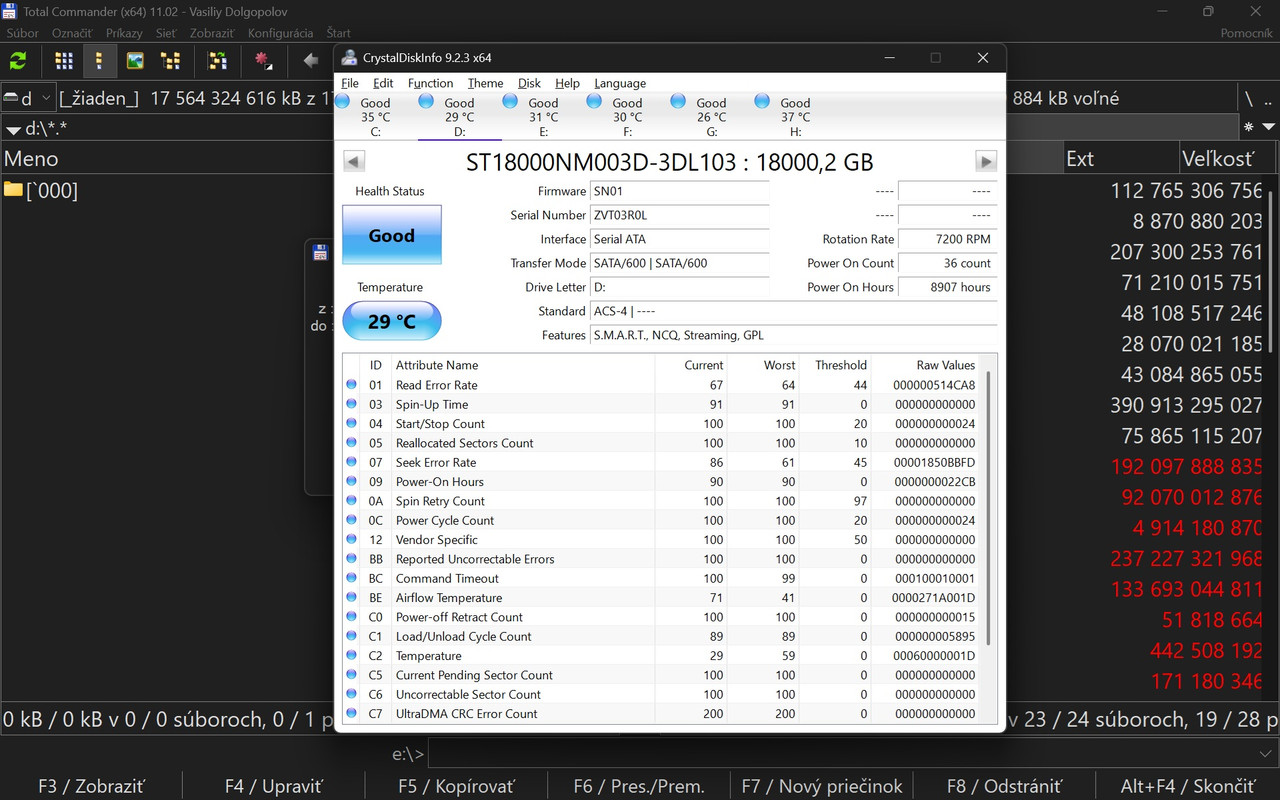This screenshot has width=1280, height=800.
Task: Click the status orb for Start/Stop Count
Action: tap(351, 424)
